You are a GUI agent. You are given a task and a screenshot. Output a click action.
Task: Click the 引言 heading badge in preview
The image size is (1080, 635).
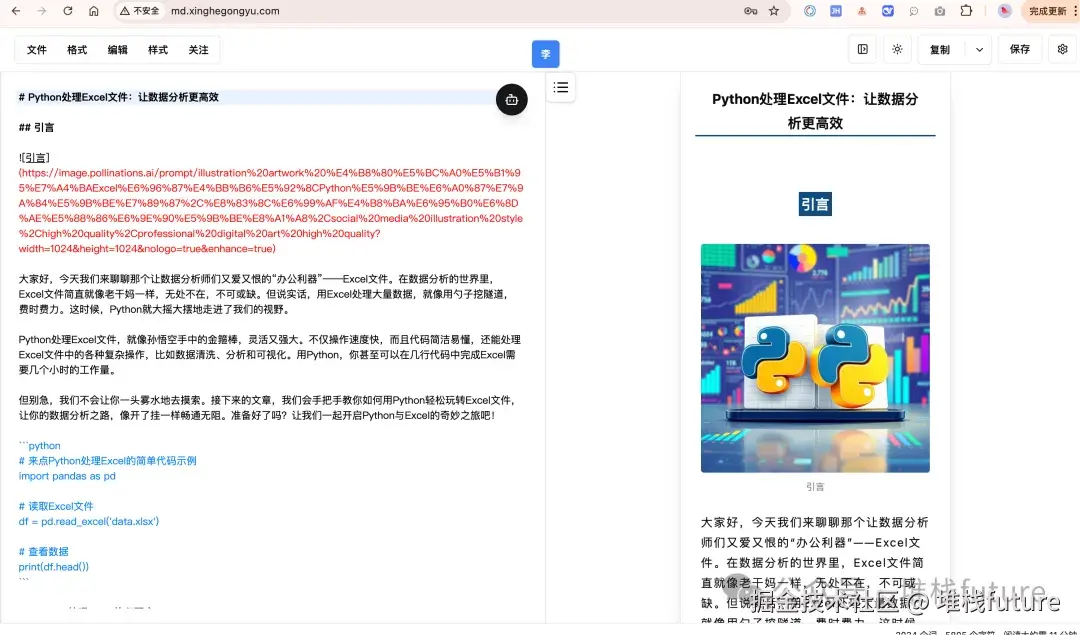click(x=815, y=204)
